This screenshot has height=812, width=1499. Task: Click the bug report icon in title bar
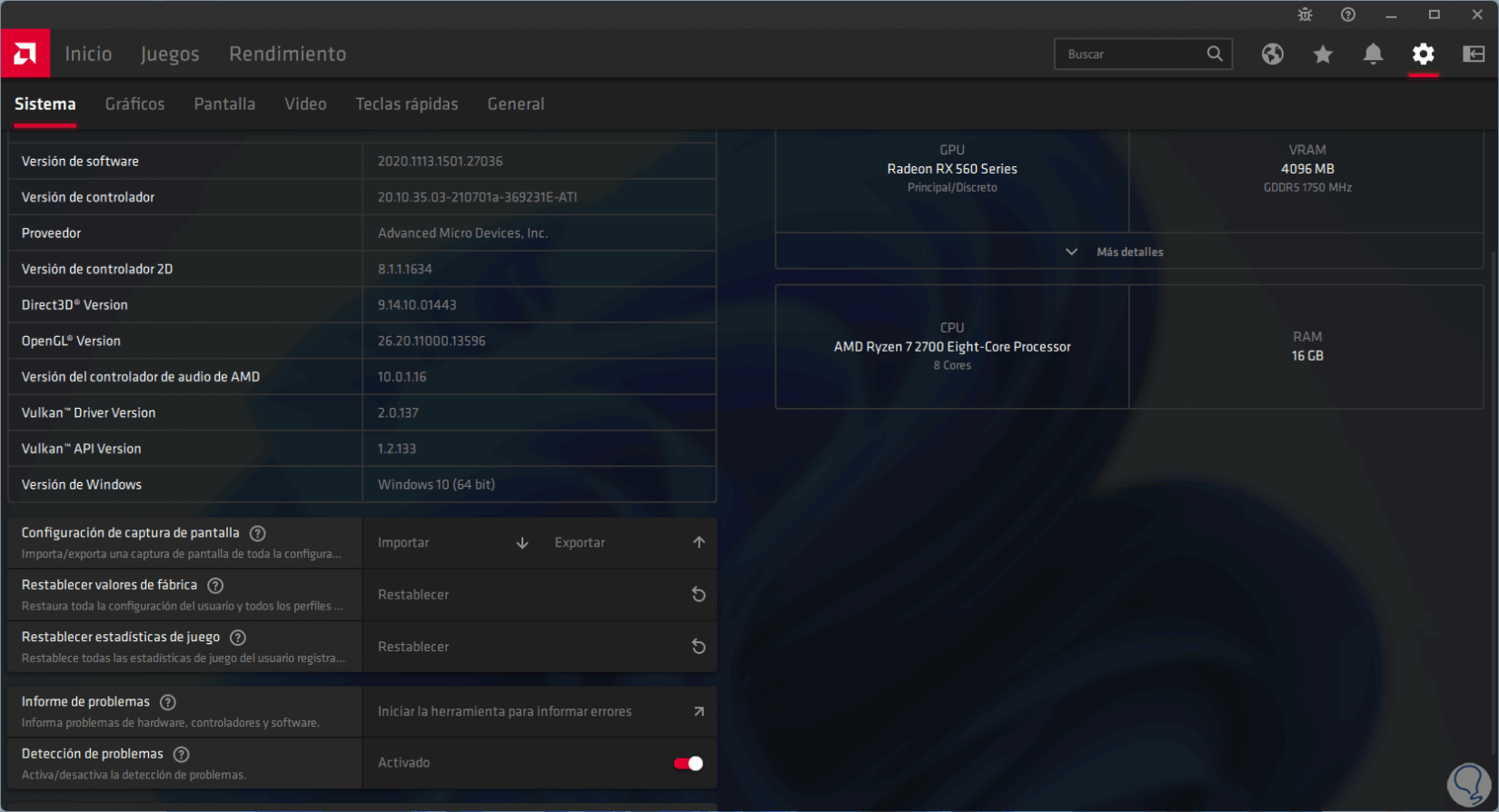click(x=1305, y=15)
